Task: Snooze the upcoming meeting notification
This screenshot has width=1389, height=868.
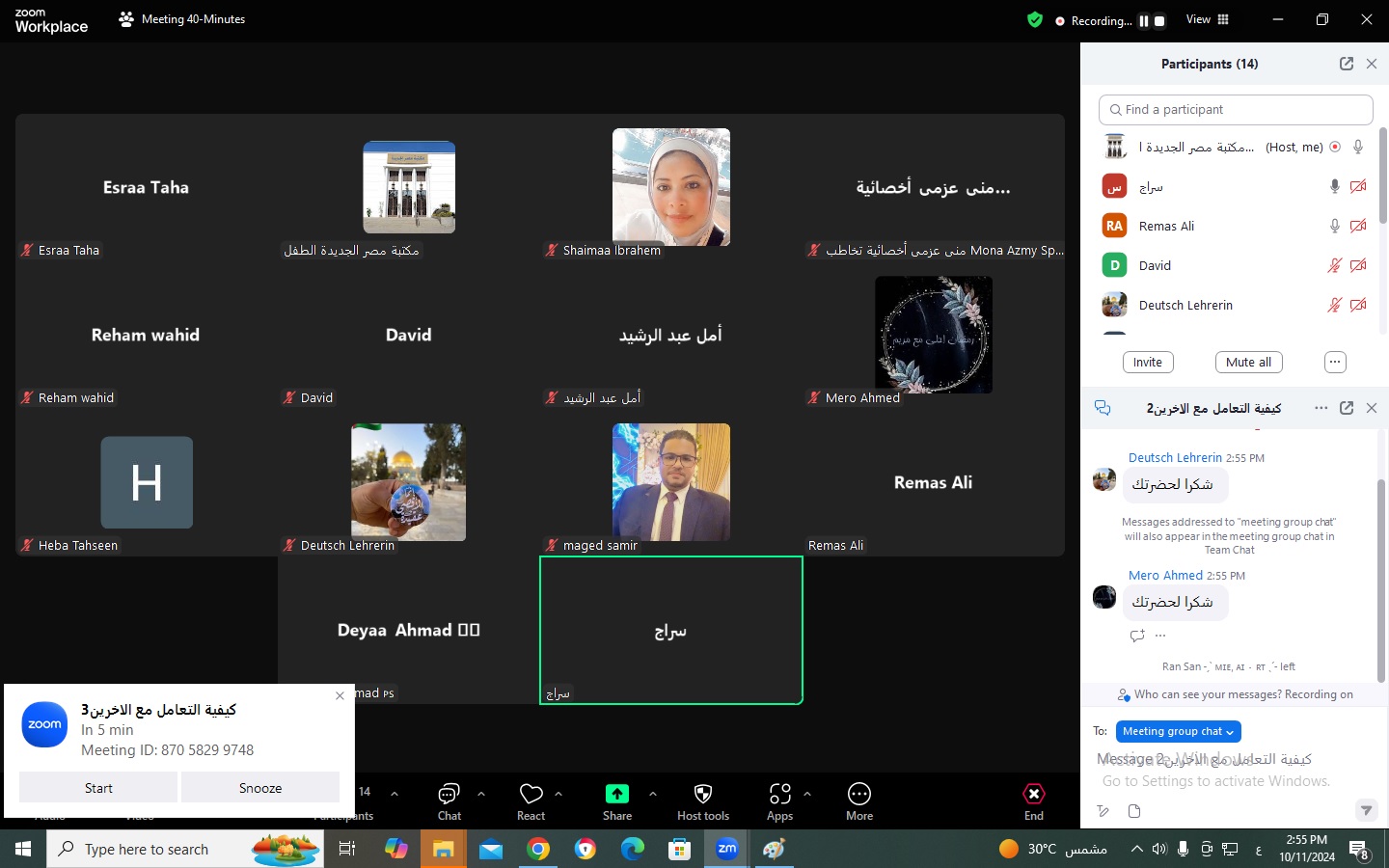Action: [260, 788]
